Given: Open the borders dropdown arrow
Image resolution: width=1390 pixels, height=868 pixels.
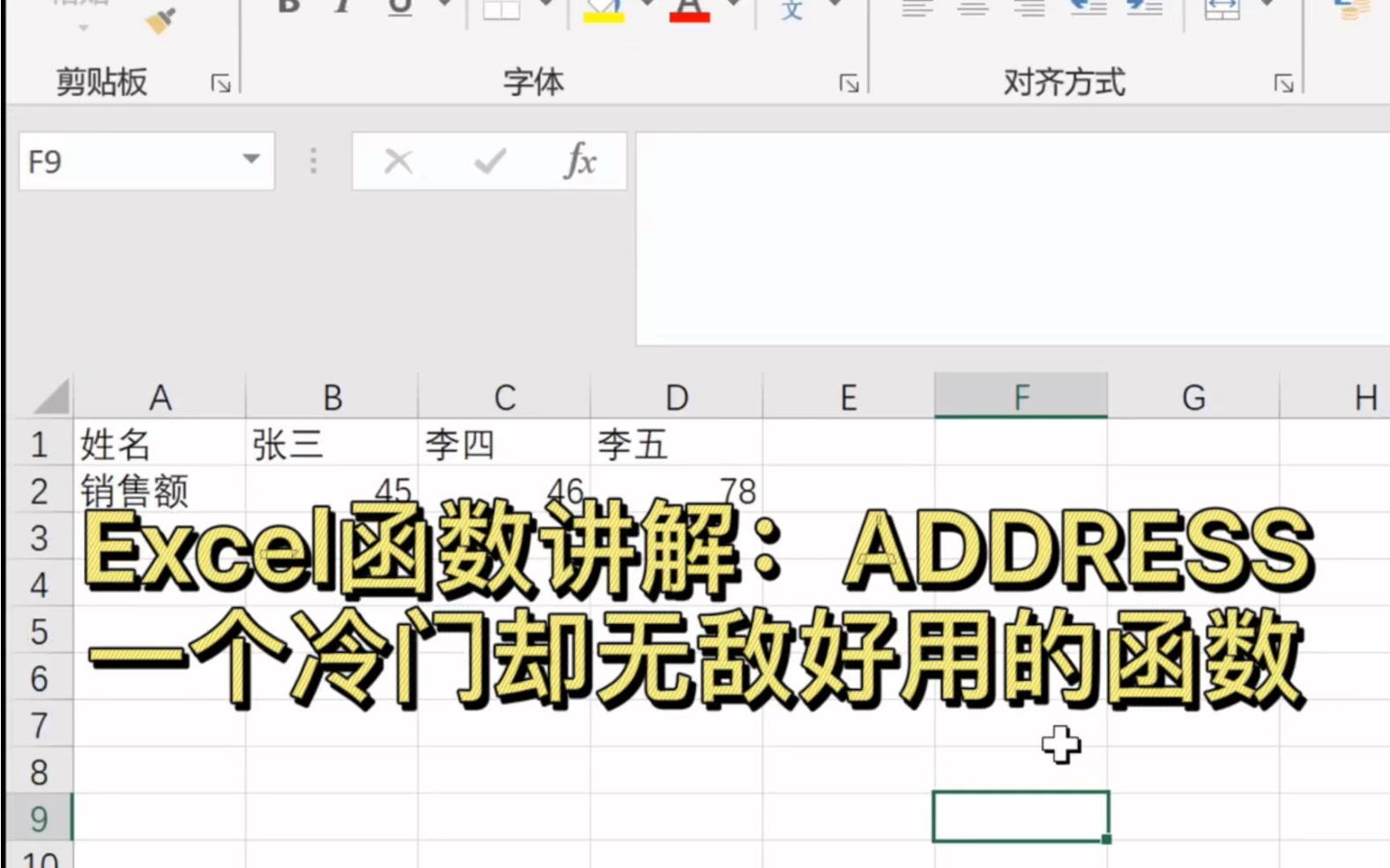Looking at the screenshot, I should pyautogui.click(x=546, y=5).
